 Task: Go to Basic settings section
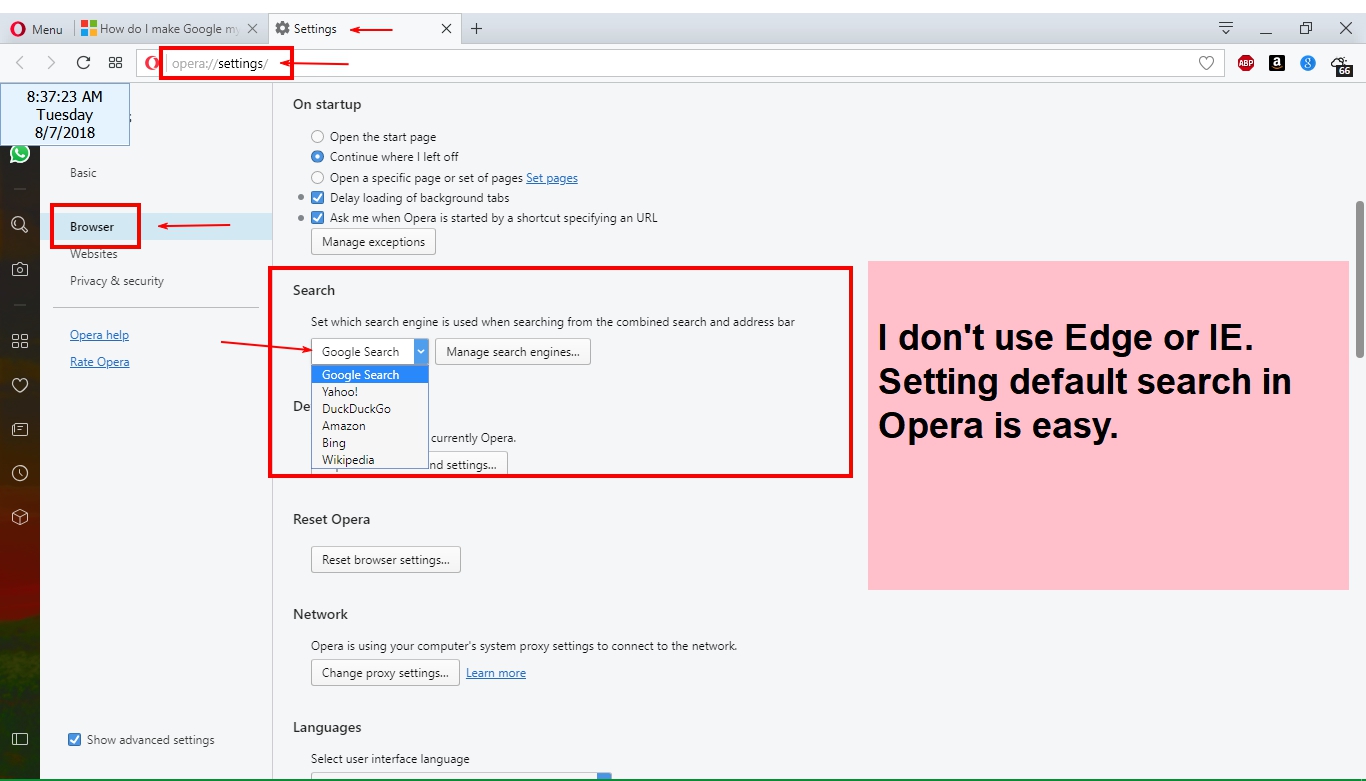pyautogui.click(x=83, y=173)
